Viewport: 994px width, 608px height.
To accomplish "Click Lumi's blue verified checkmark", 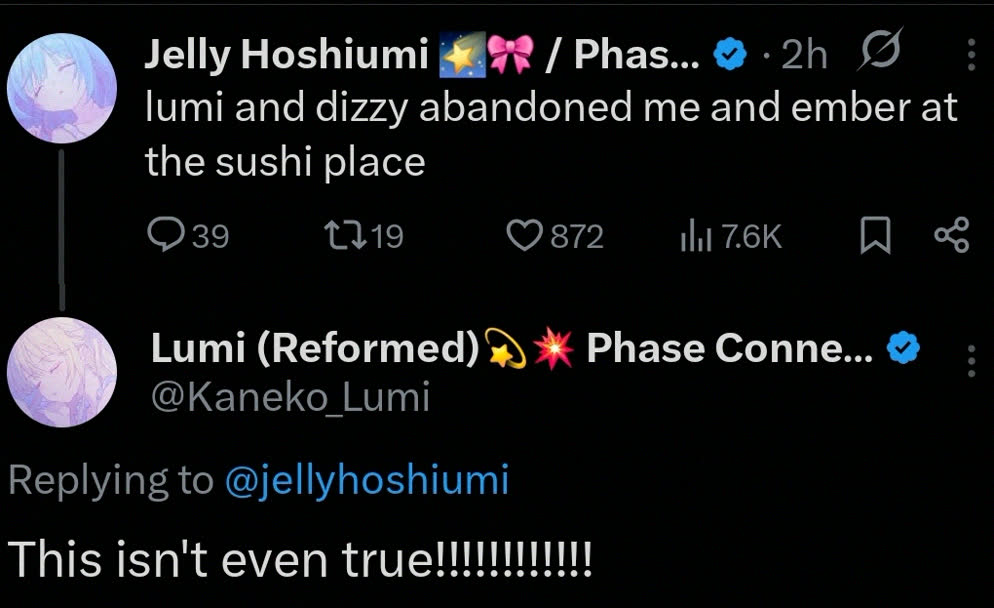I will click(904, 348).
